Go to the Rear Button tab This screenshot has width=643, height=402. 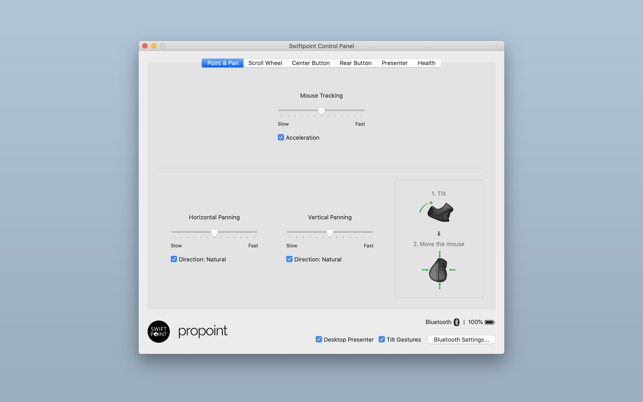coord(355,63)
